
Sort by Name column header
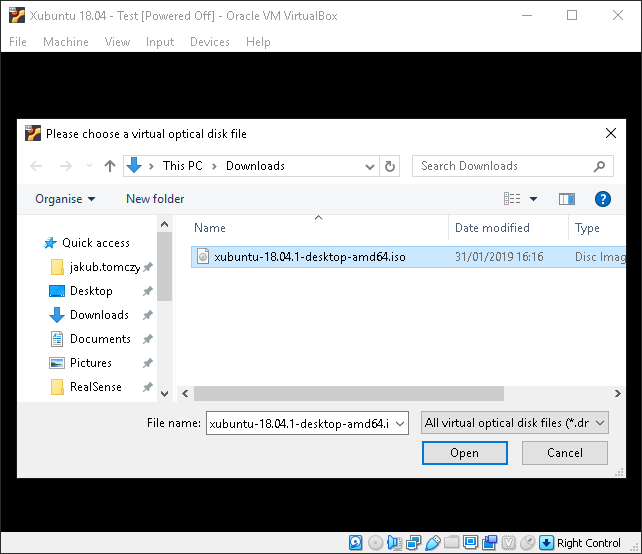click(x=210, y=228)
